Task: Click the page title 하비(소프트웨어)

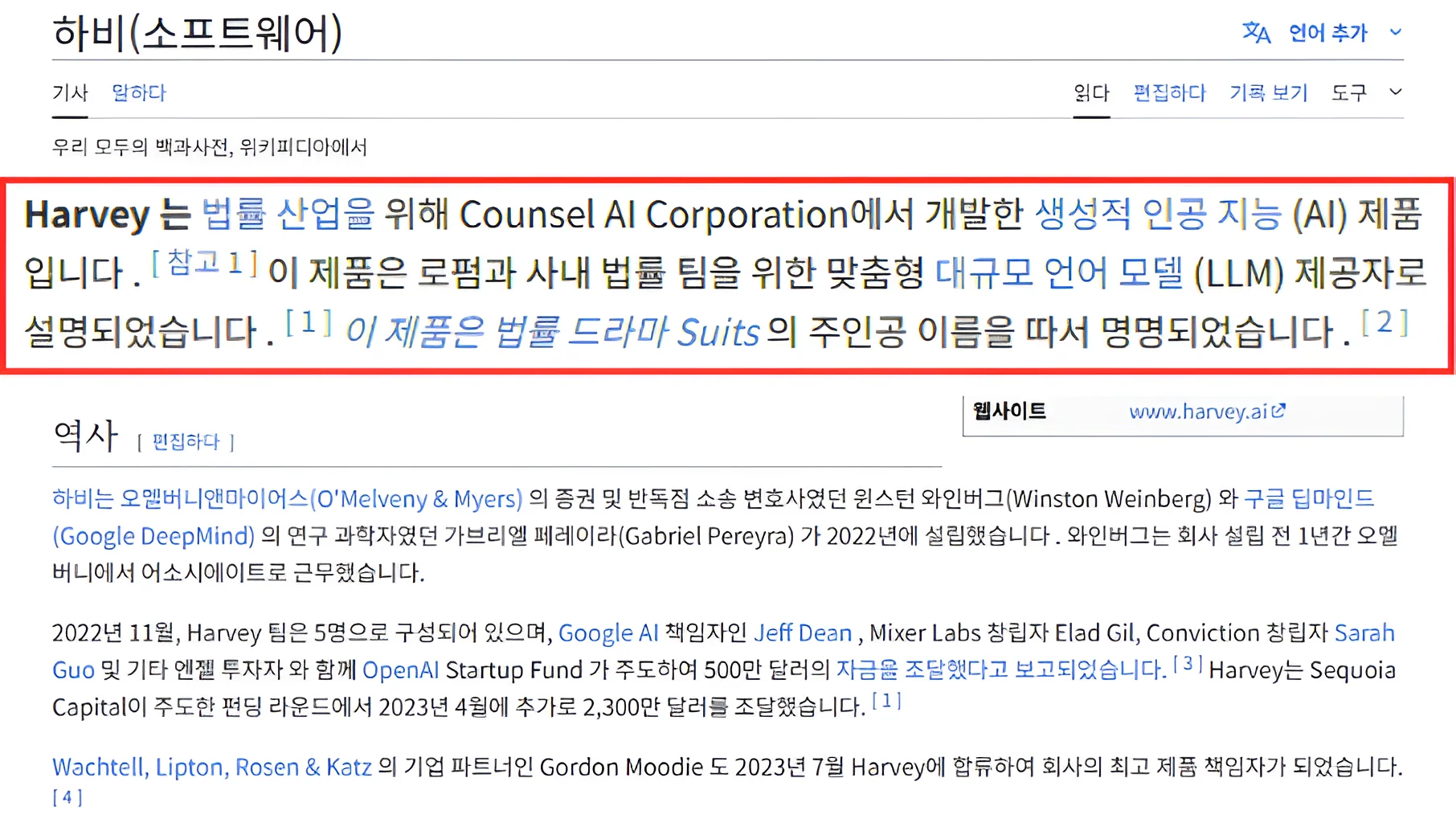Action: [198, 33]
